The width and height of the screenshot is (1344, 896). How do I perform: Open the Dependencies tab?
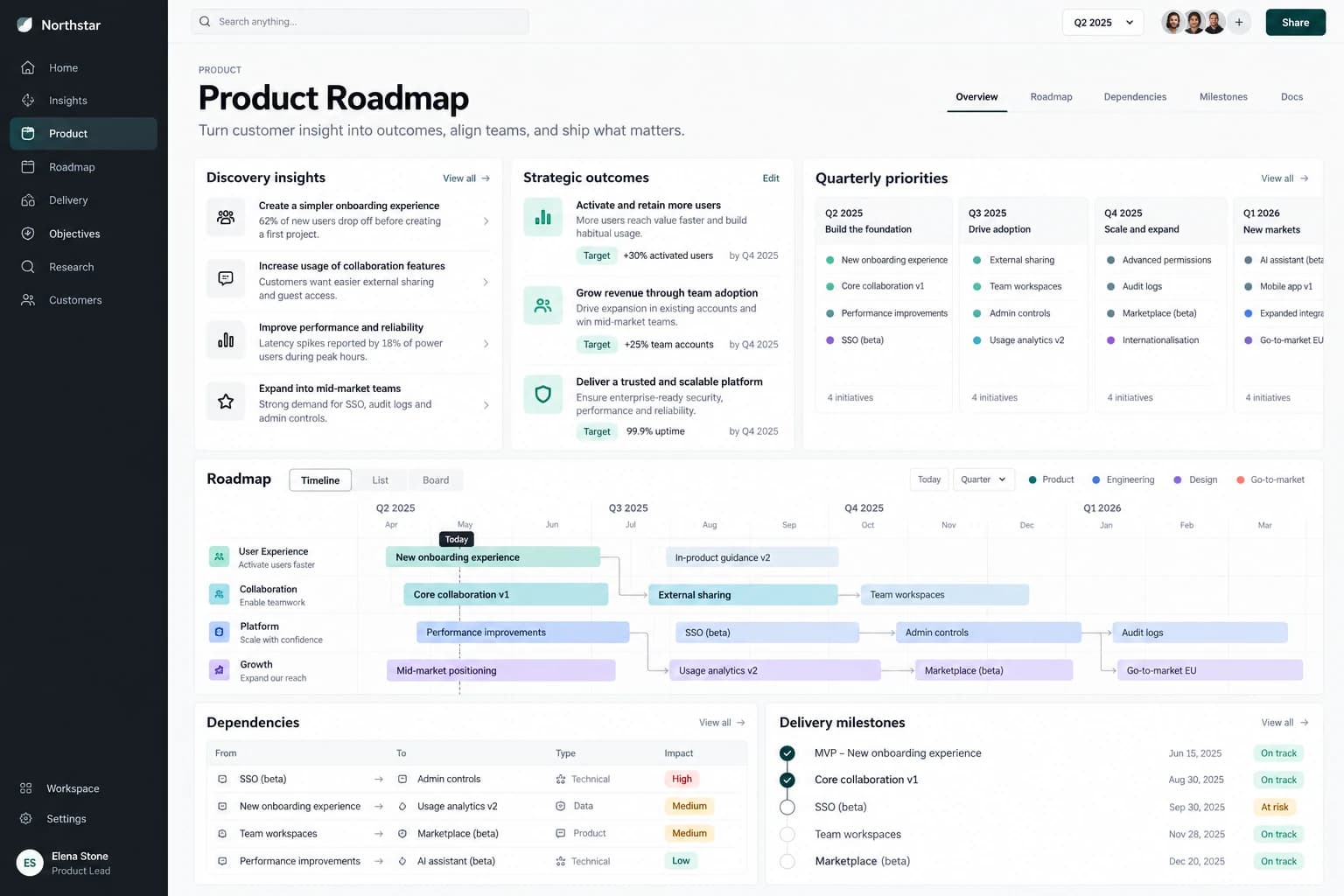point(1135,97)
